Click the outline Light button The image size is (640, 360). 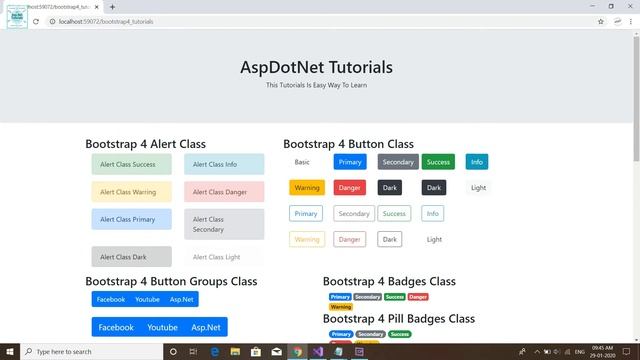click(434, 239)
